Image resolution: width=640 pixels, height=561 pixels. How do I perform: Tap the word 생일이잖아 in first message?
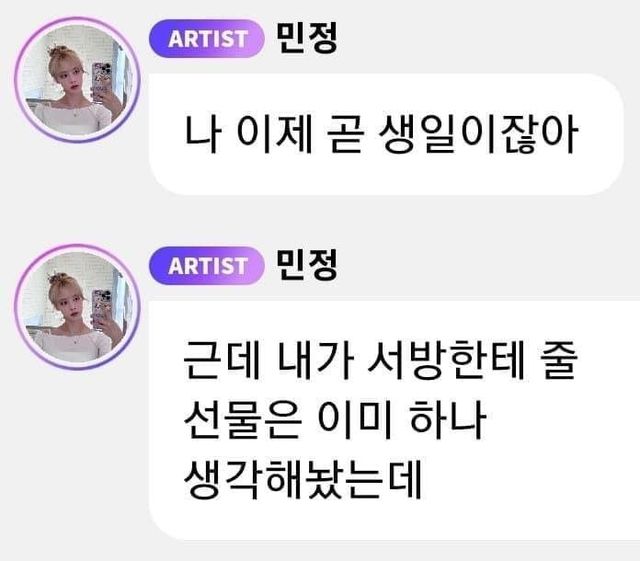click(x=478, y=134)
